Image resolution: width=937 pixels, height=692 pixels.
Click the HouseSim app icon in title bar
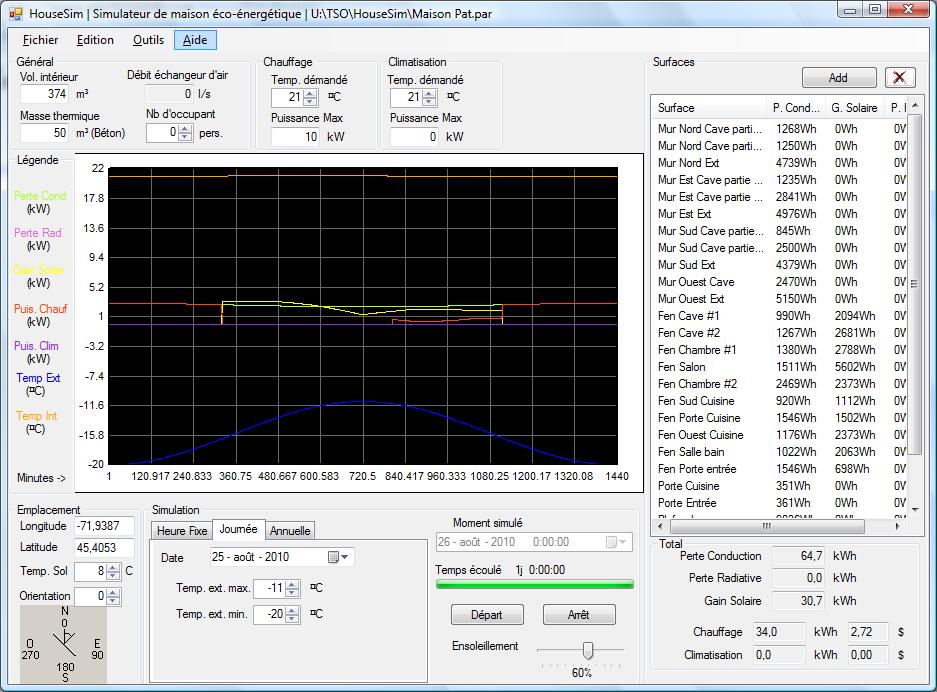click(x=15, y=13)
